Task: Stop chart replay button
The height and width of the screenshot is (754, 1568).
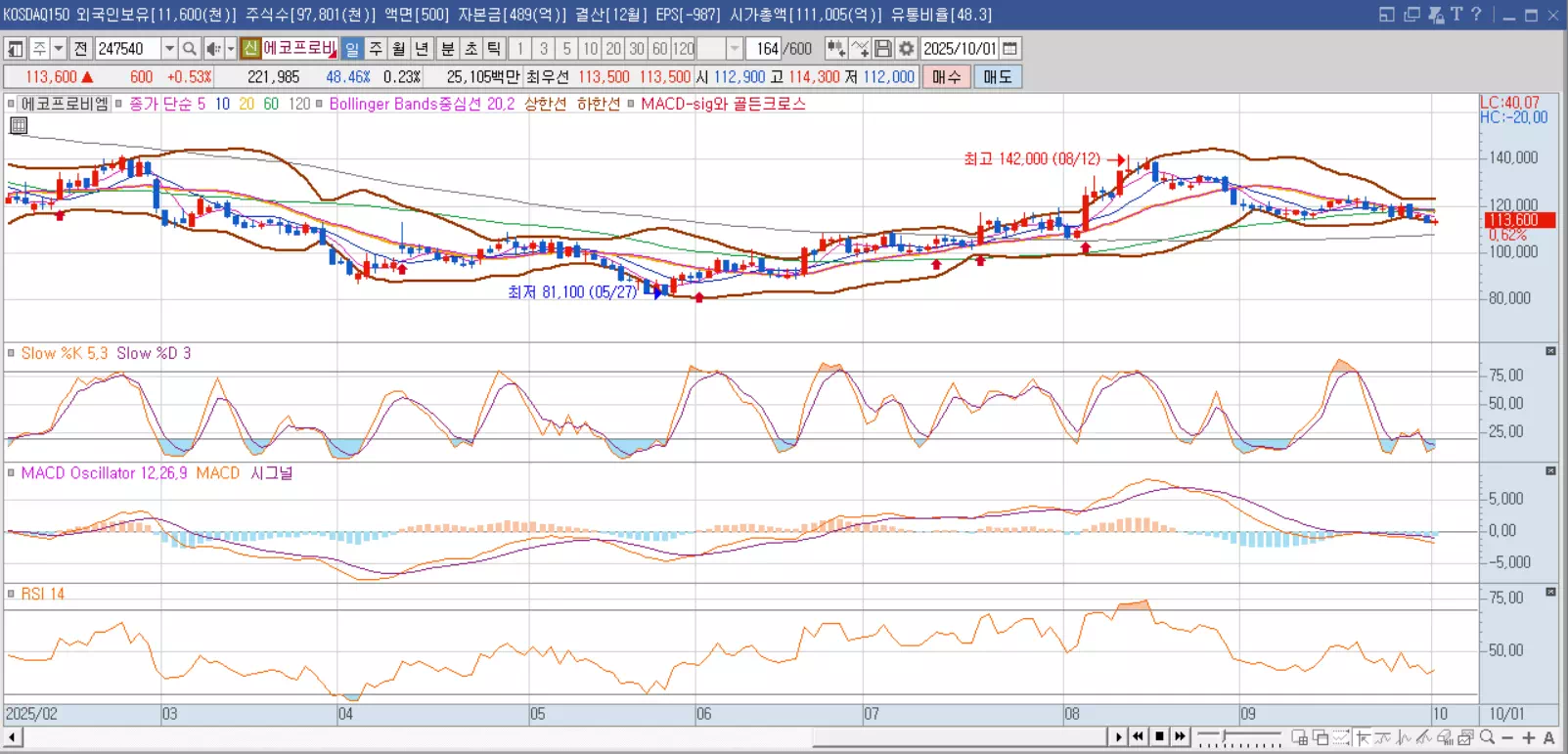Action: pyautogui.click(x=1159, y=736)
